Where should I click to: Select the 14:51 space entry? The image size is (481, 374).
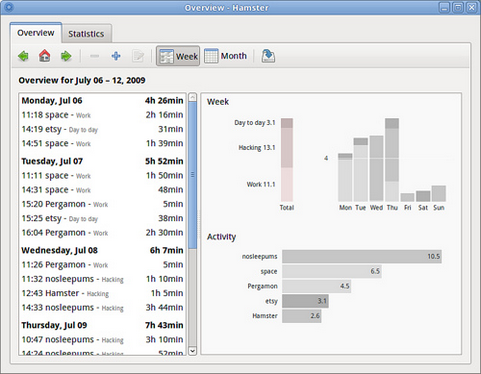point(102,143)
